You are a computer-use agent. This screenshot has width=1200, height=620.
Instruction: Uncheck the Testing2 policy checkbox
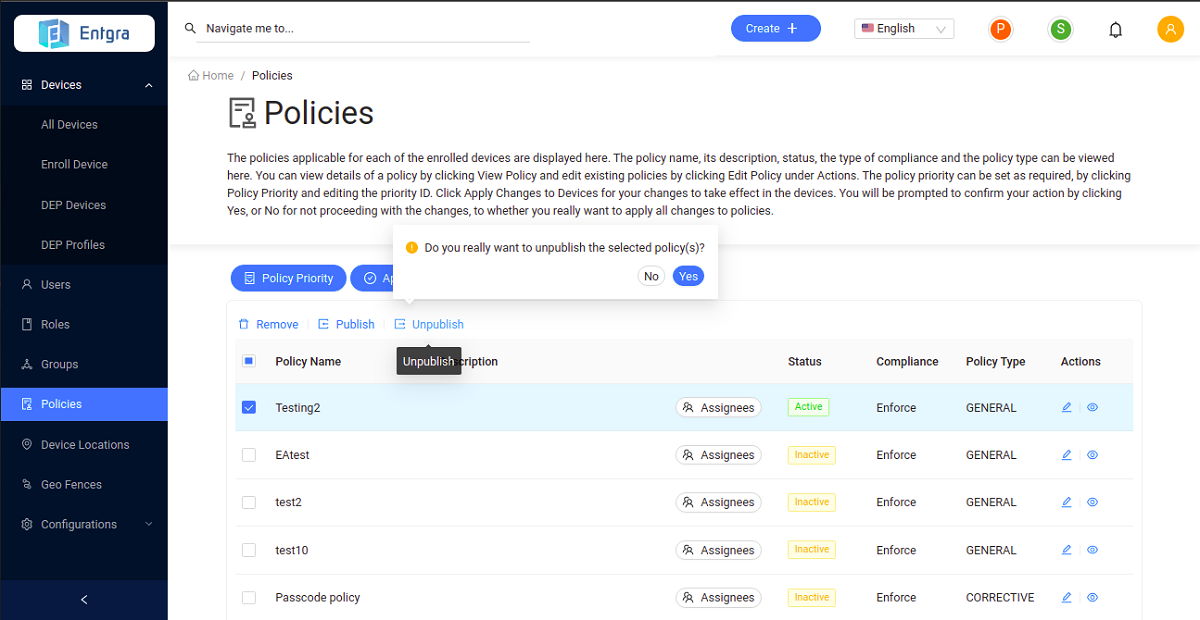pos(249,408)
